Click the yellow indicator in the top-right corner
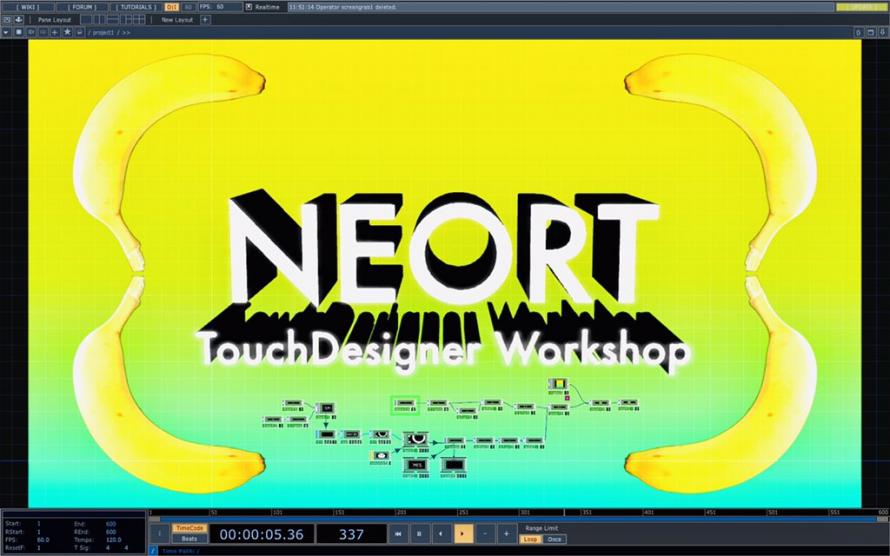This screenshot has height=556, width=890. click(x=860, y=7)
